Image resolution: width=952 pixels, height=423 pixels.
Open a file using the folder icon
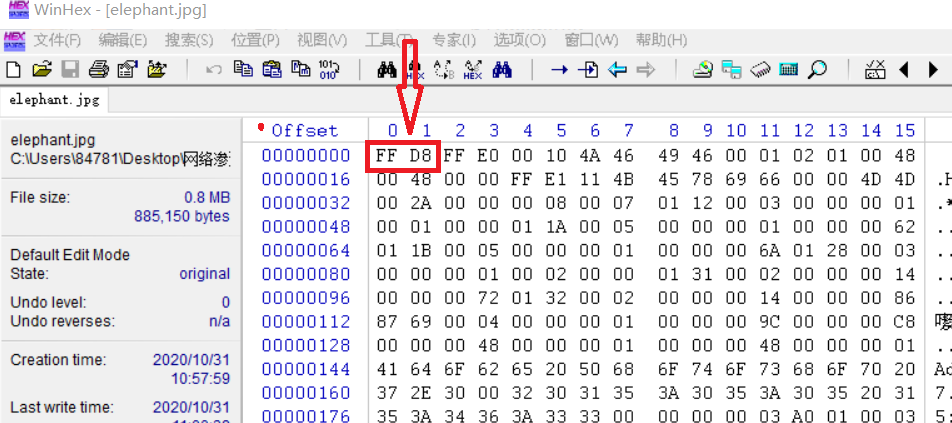[41, 69]
